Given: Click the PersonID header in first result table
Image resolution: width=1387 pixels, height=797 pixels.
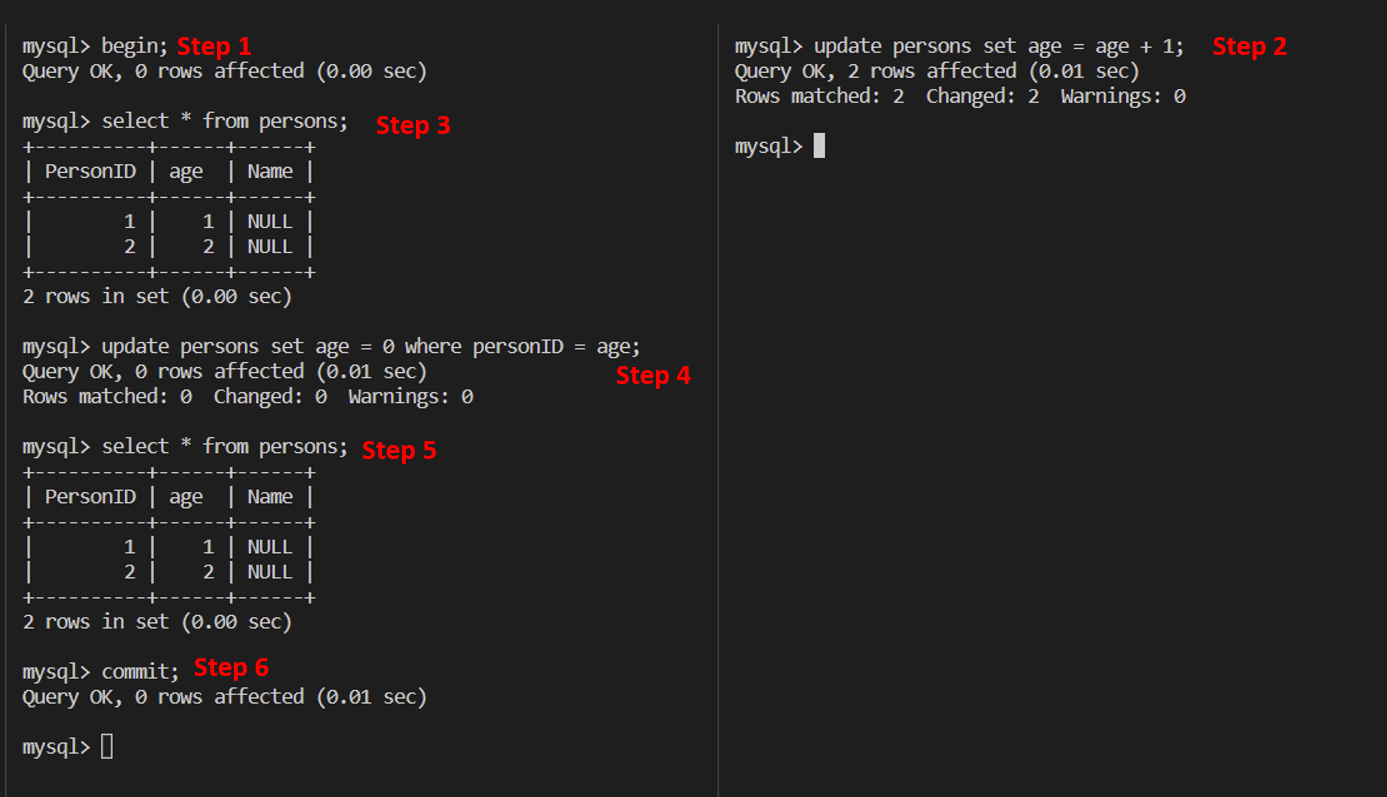Looking at the screenshot, I should click(x=90, y=171).
